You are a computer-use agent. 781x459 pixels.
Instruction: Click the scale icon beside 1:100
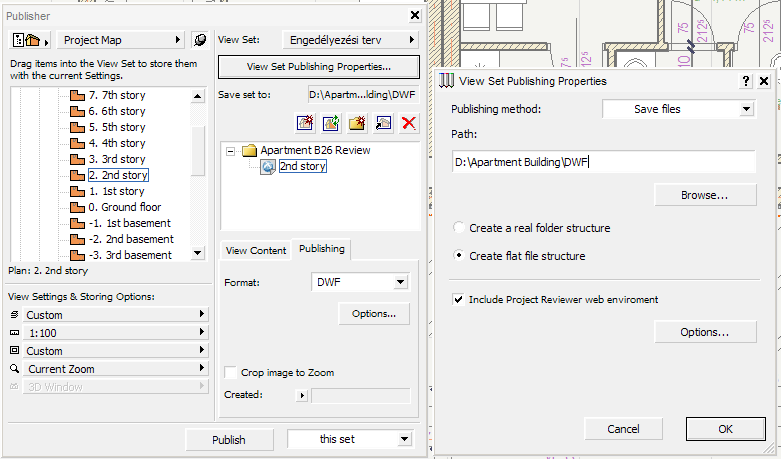tap(14, 333)
